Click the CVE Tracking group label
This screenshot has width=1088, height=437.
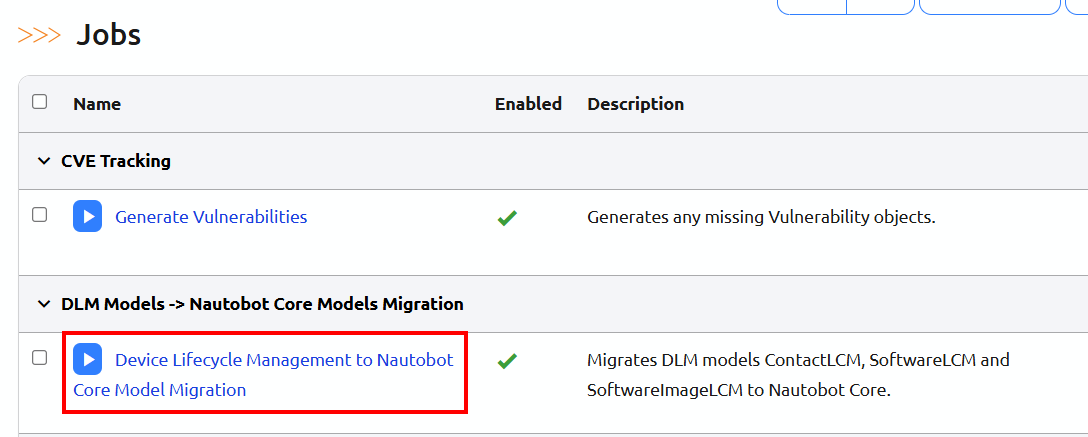tap(116, 161)
